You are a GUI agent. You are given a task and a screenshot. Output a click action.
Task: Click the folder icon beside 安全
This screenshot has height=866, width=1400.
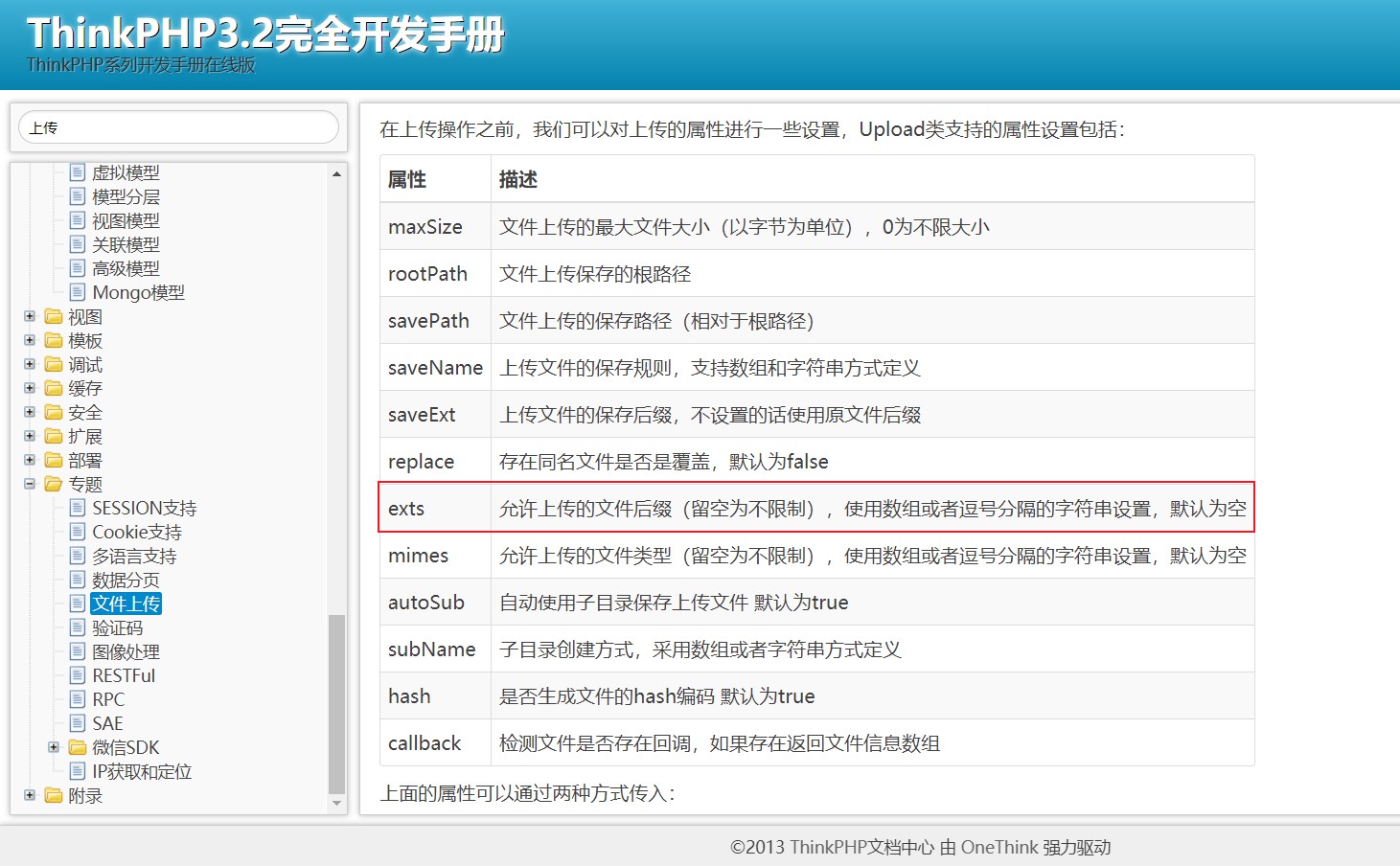(x=54, y=412)
